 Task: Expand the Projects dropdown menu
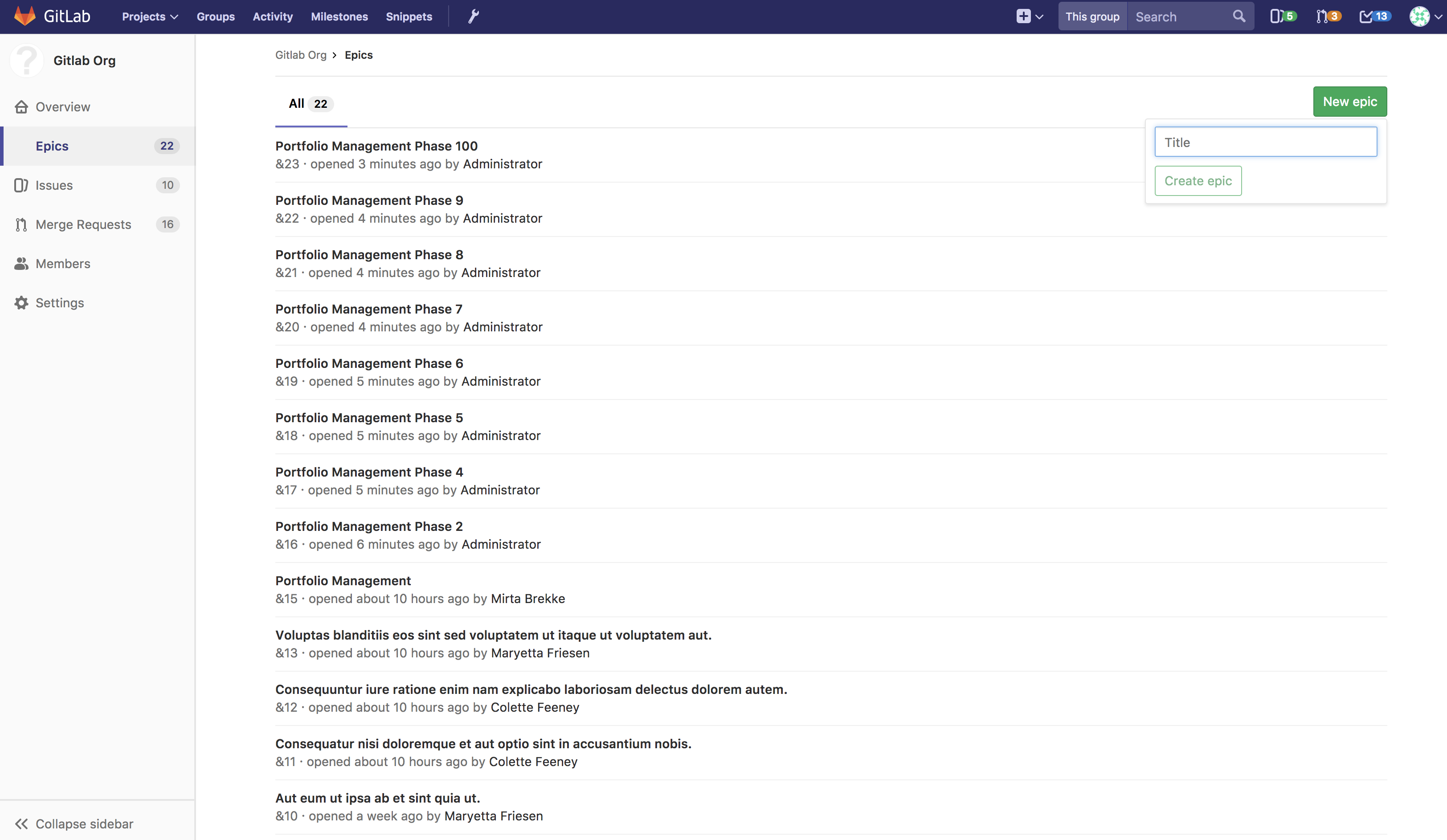(x=150, y=16)
